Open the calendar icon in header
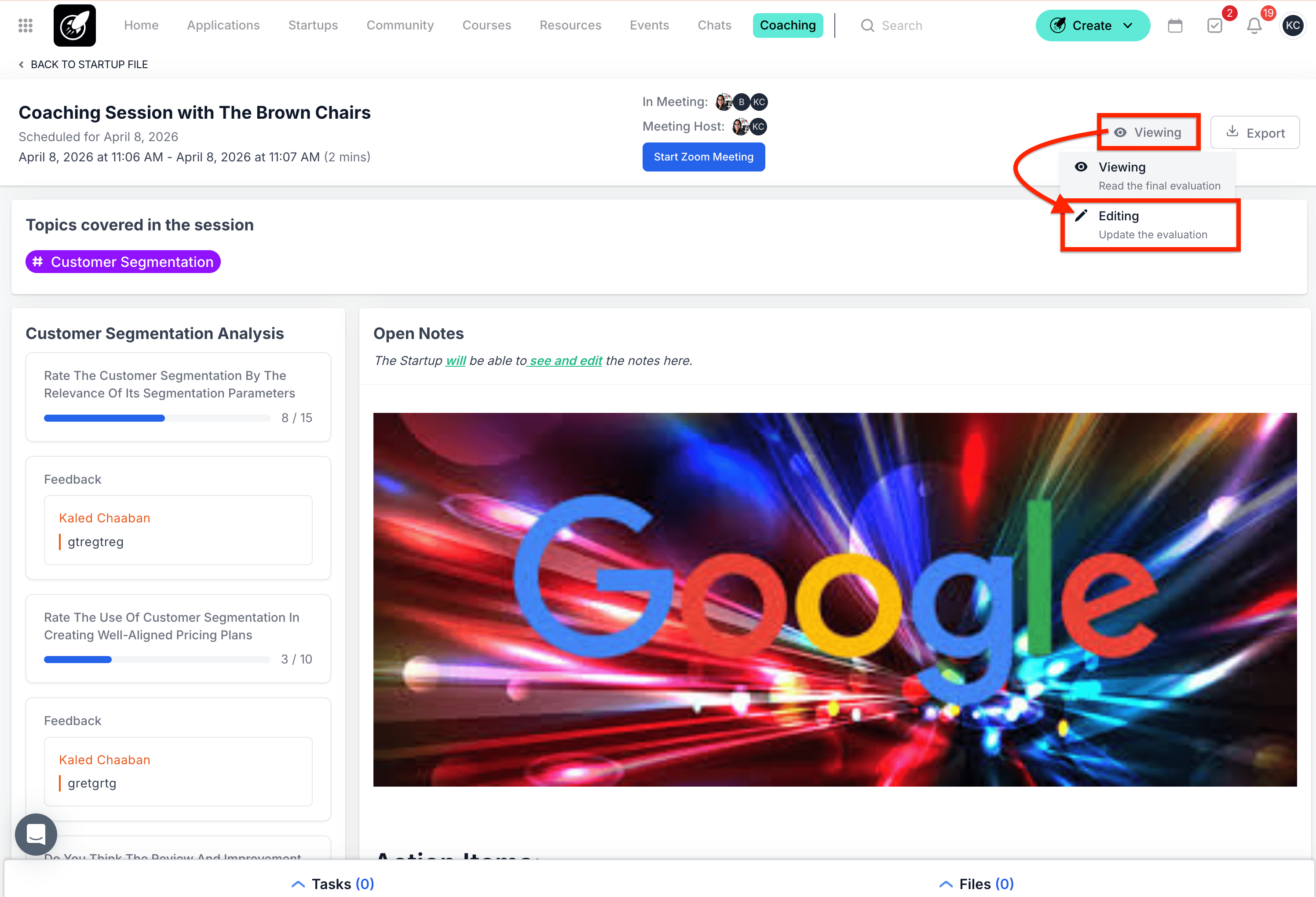Viewport: 1316px width, 897px height. point(1175,26)
